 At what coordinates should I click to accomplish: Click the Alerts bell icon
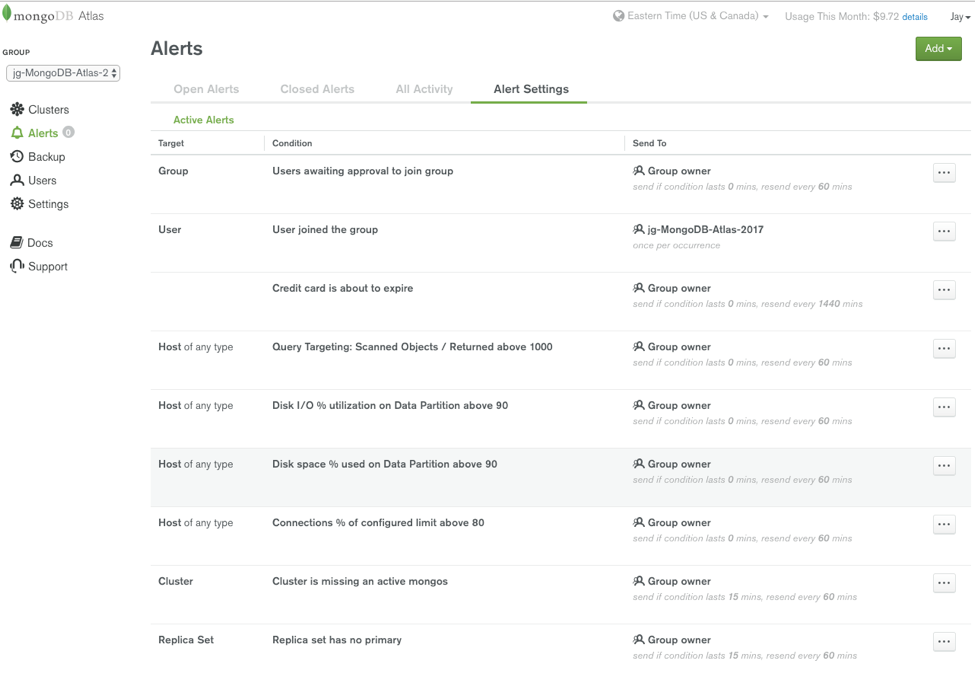click(x=17, y=133)
